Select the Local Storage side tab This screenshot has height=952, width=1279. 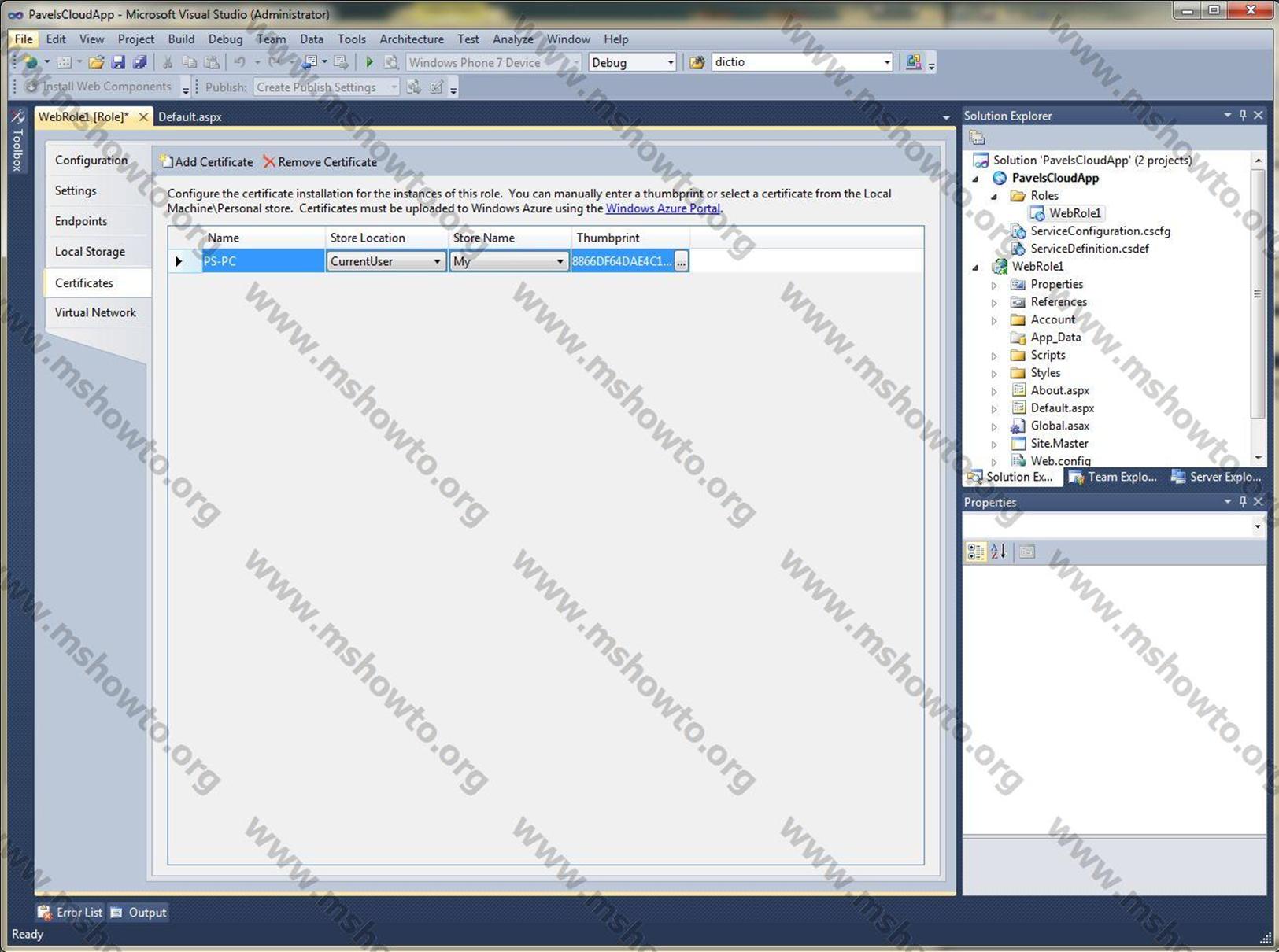[x=90, y=252]
